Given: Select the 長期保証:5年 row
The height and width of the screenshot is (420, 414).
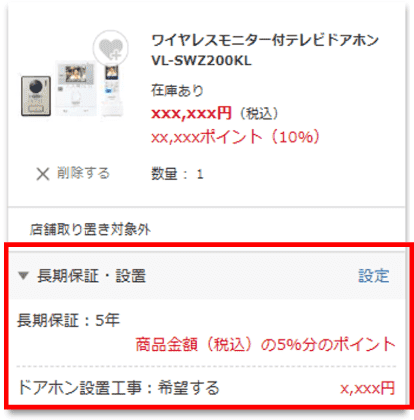Looking at the screenshot, I should (x=207, y=332).
